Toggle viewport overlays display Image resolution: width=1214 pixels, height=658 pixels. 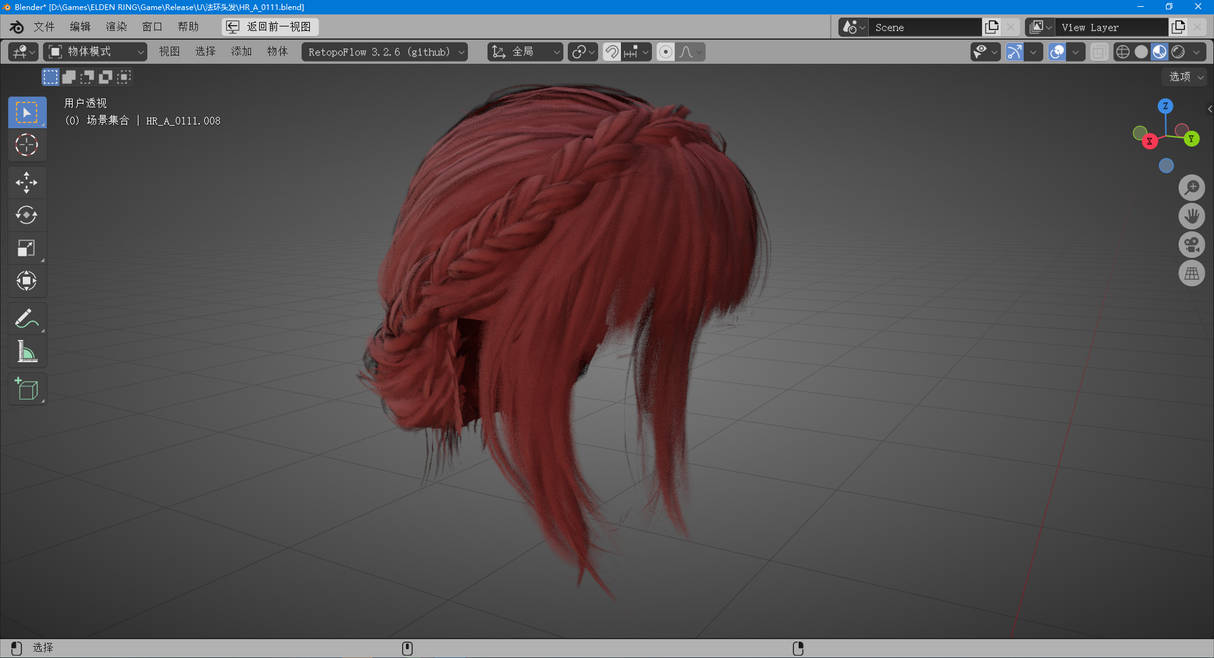click(1057, 52)
